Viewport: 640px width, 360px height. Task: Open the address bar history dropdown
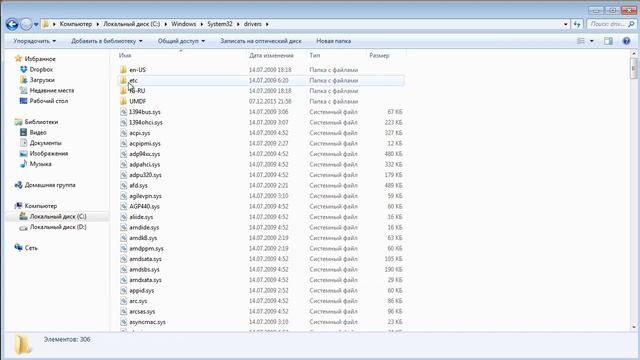click(565, 24)
